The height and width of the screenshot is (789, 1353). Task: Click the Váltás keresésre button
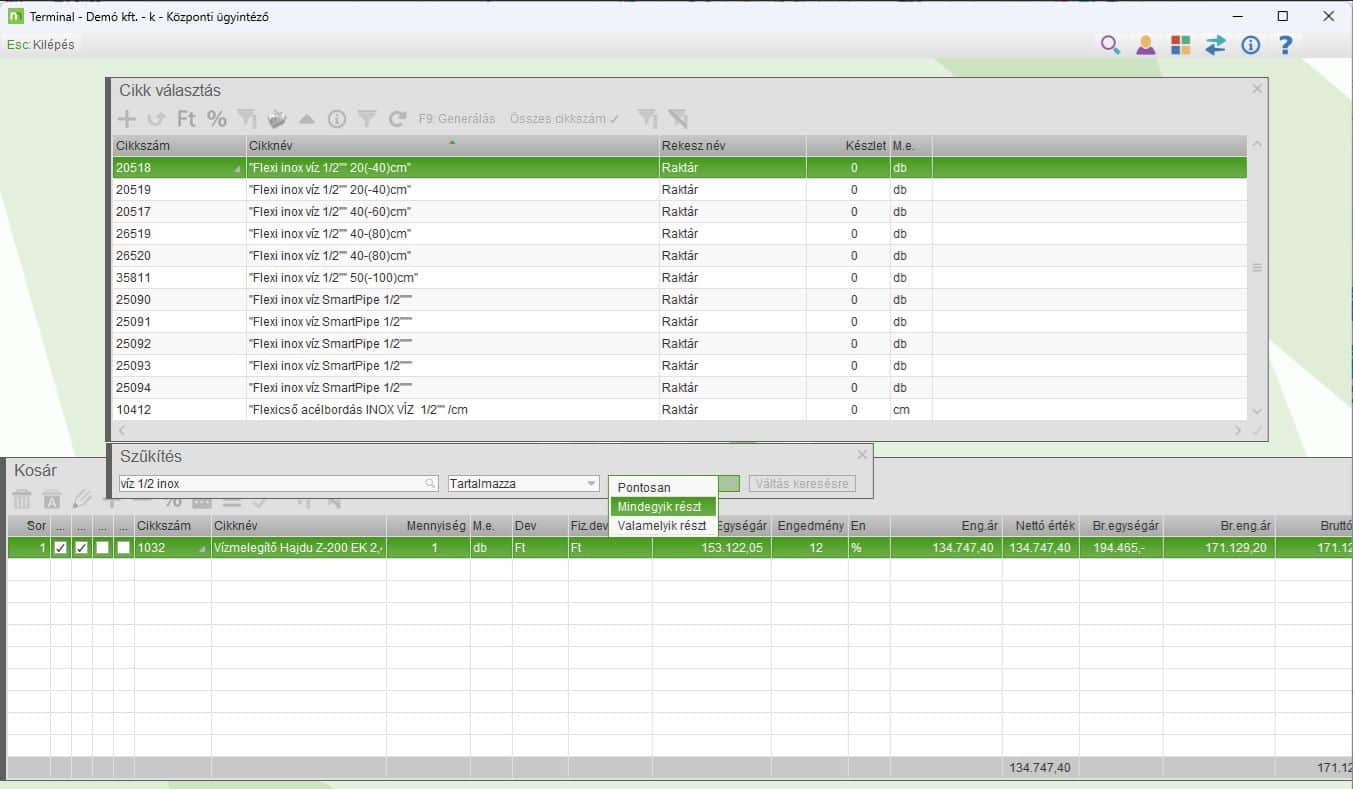click(x=802, y=484)
